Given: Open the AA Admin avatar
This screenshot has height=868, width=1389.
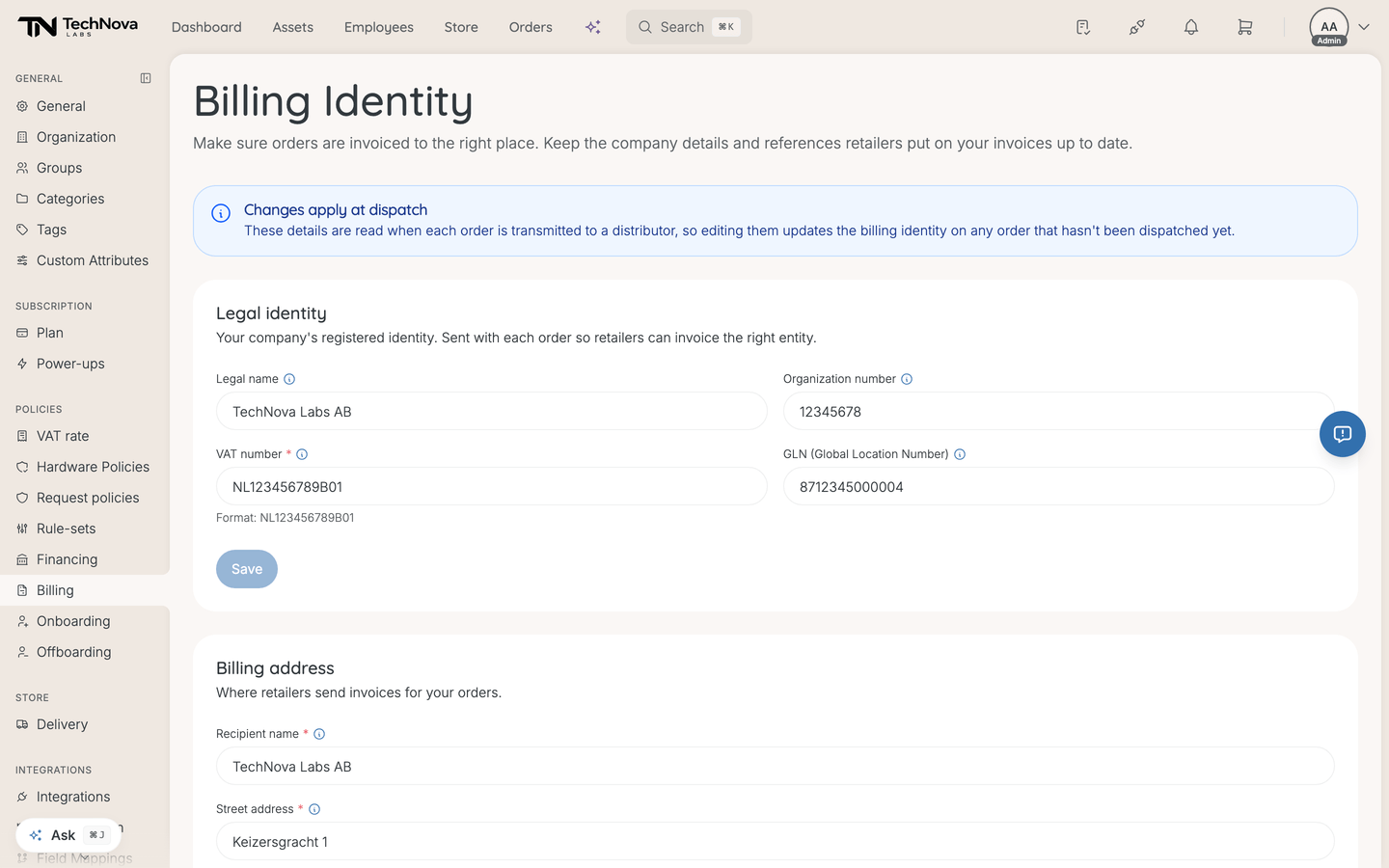Looking at the screenshot, I should [x=1329, y=27].
